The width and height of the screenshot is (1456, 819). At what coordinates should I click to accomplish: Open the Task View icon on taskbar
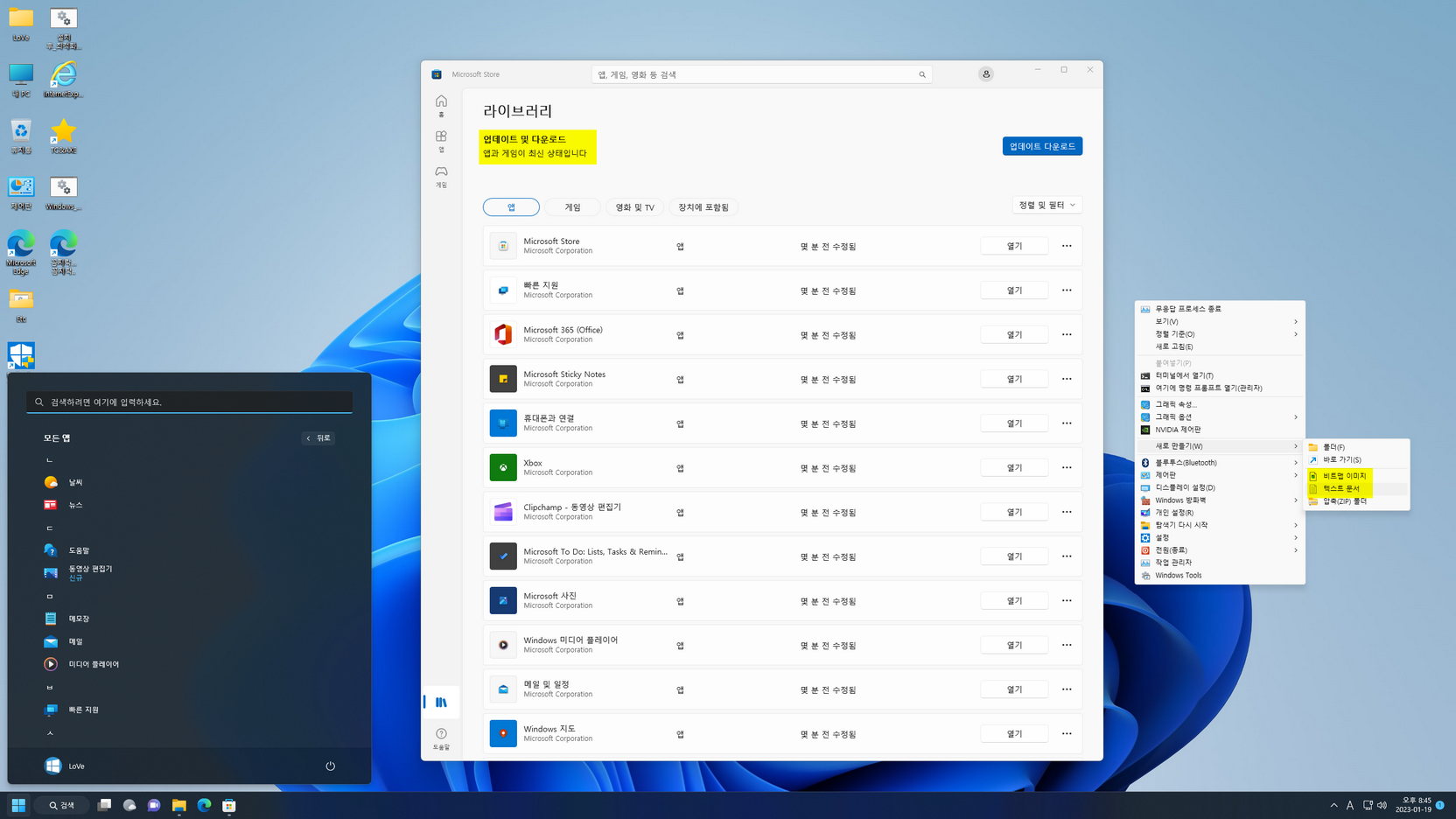click(104, 805)
